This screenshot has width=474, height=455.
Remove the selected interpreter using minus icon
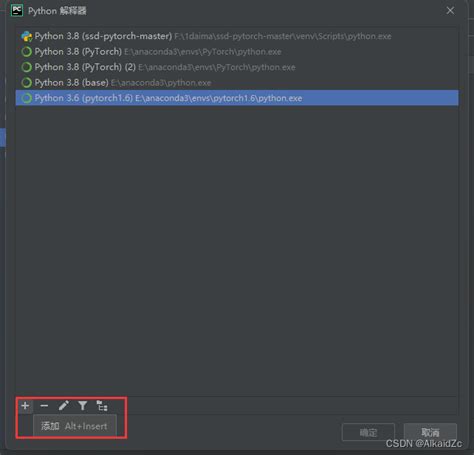click(44, 406)
